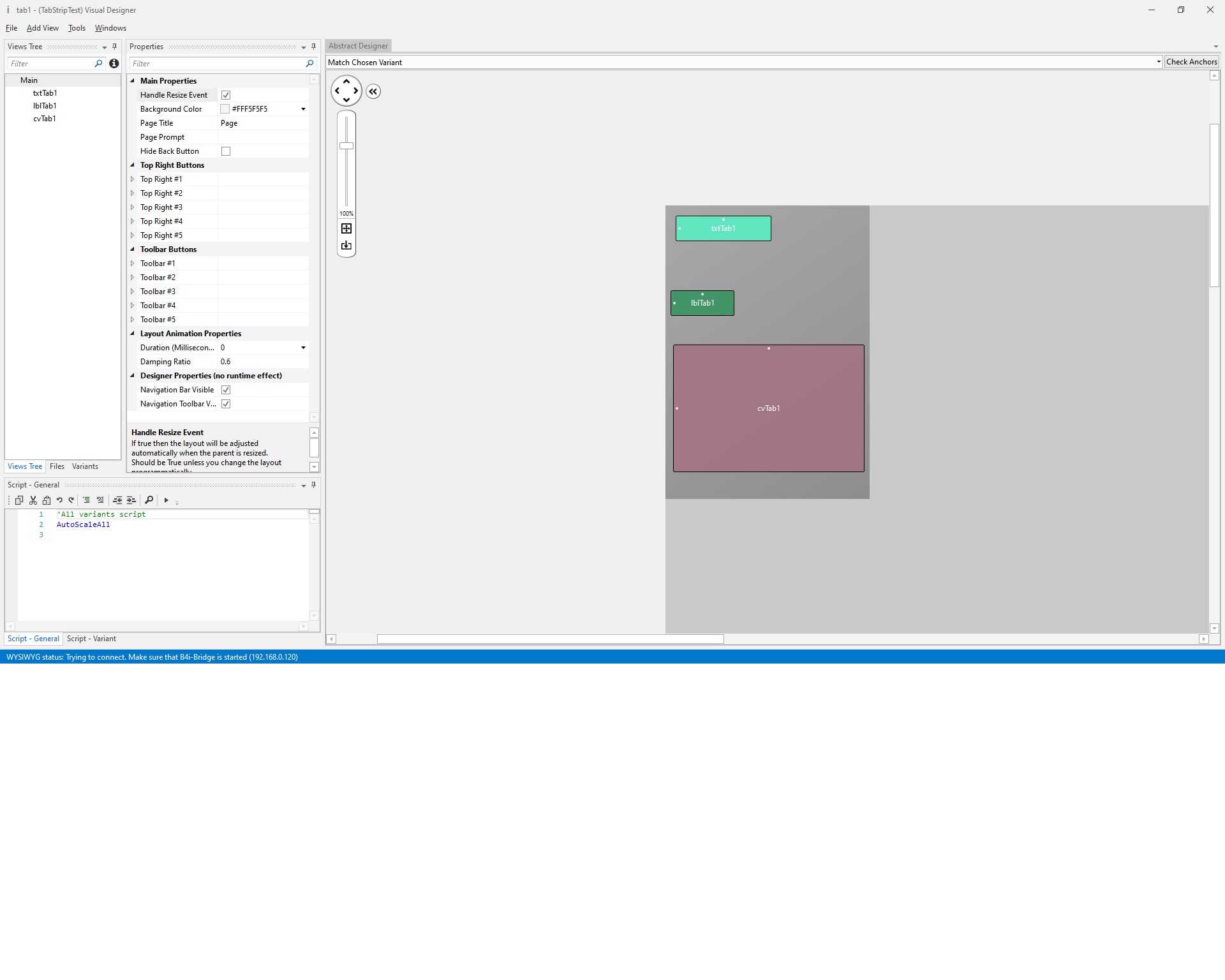Click the Paste icon in script toolbar
Screen dimensions: 1225x980
coord(47,500)
